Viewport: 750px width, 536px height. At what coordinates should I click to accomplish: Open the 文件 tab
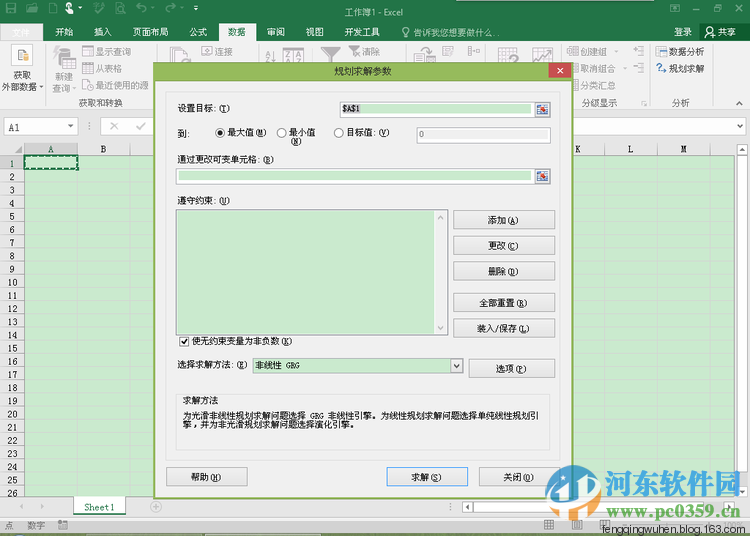pos(21,32)
